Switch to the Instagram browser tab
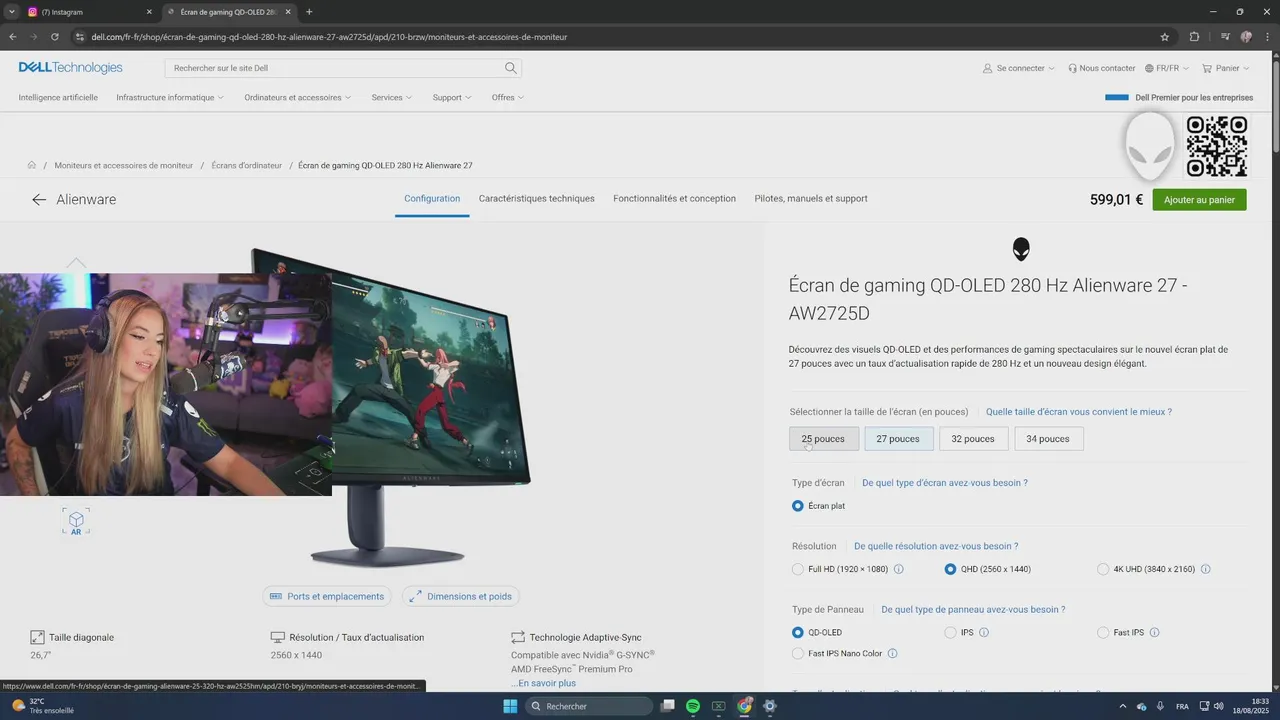Viewport: 1280px width, 720px height. pyautogui.click(x=88, y=12)
